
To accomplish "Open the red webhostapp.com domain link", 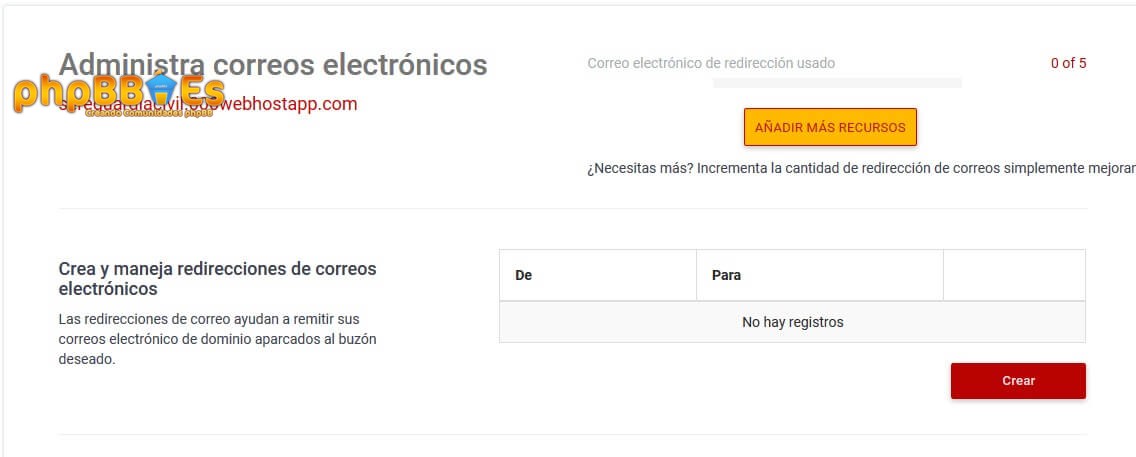I will tap(290, 104).
